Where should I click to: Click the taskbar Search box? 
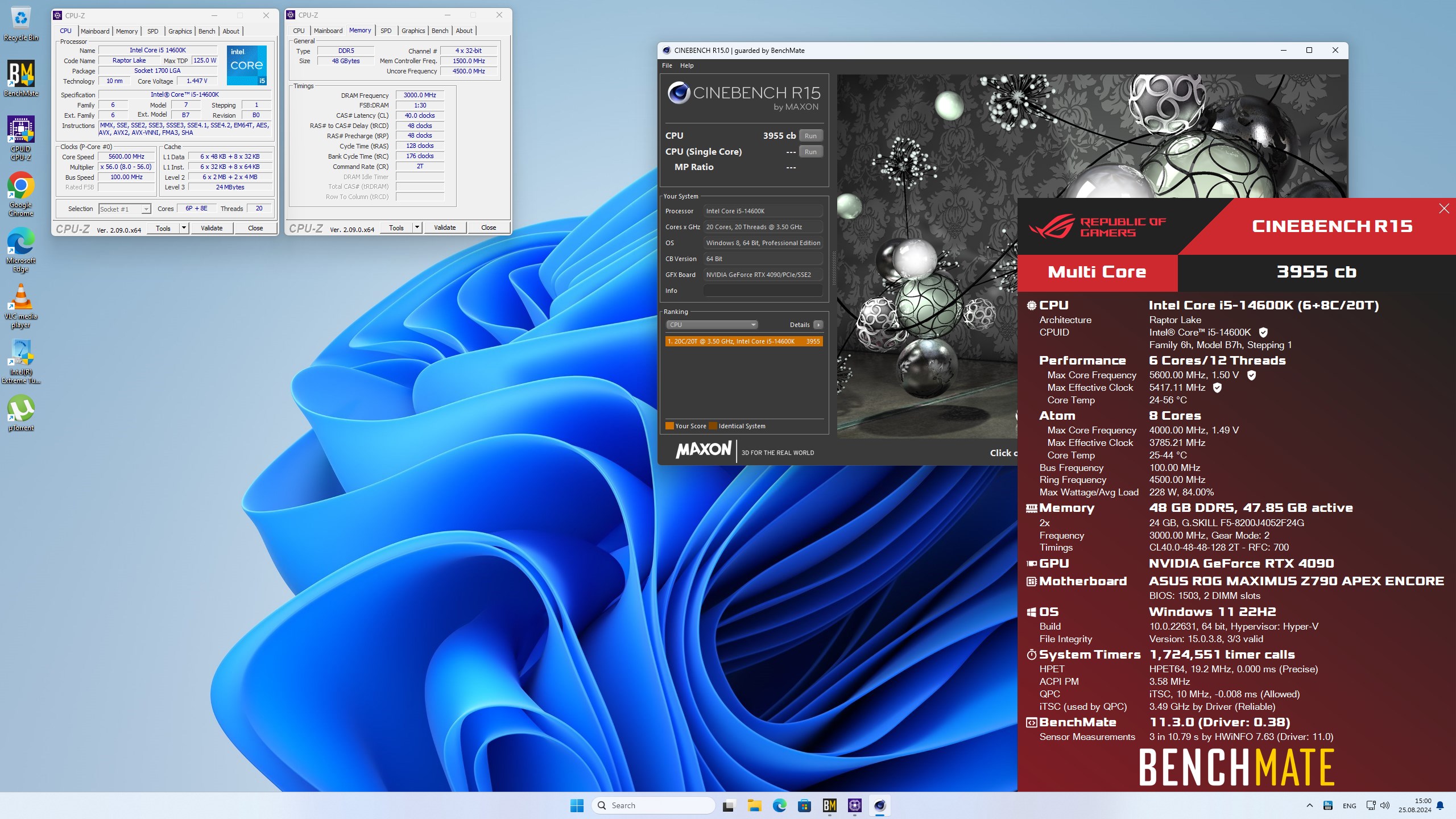[x=653, y=805]
